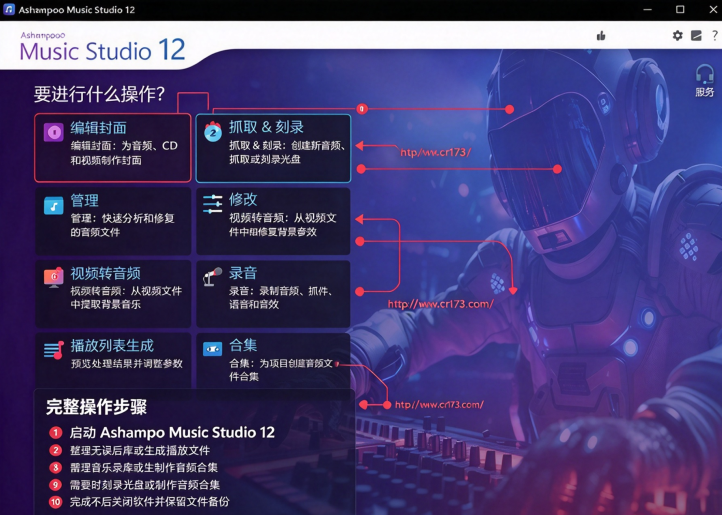Open help with the question mark icon
The height and width of the screenshot is (515, 722).
click(x=715, y=35)
